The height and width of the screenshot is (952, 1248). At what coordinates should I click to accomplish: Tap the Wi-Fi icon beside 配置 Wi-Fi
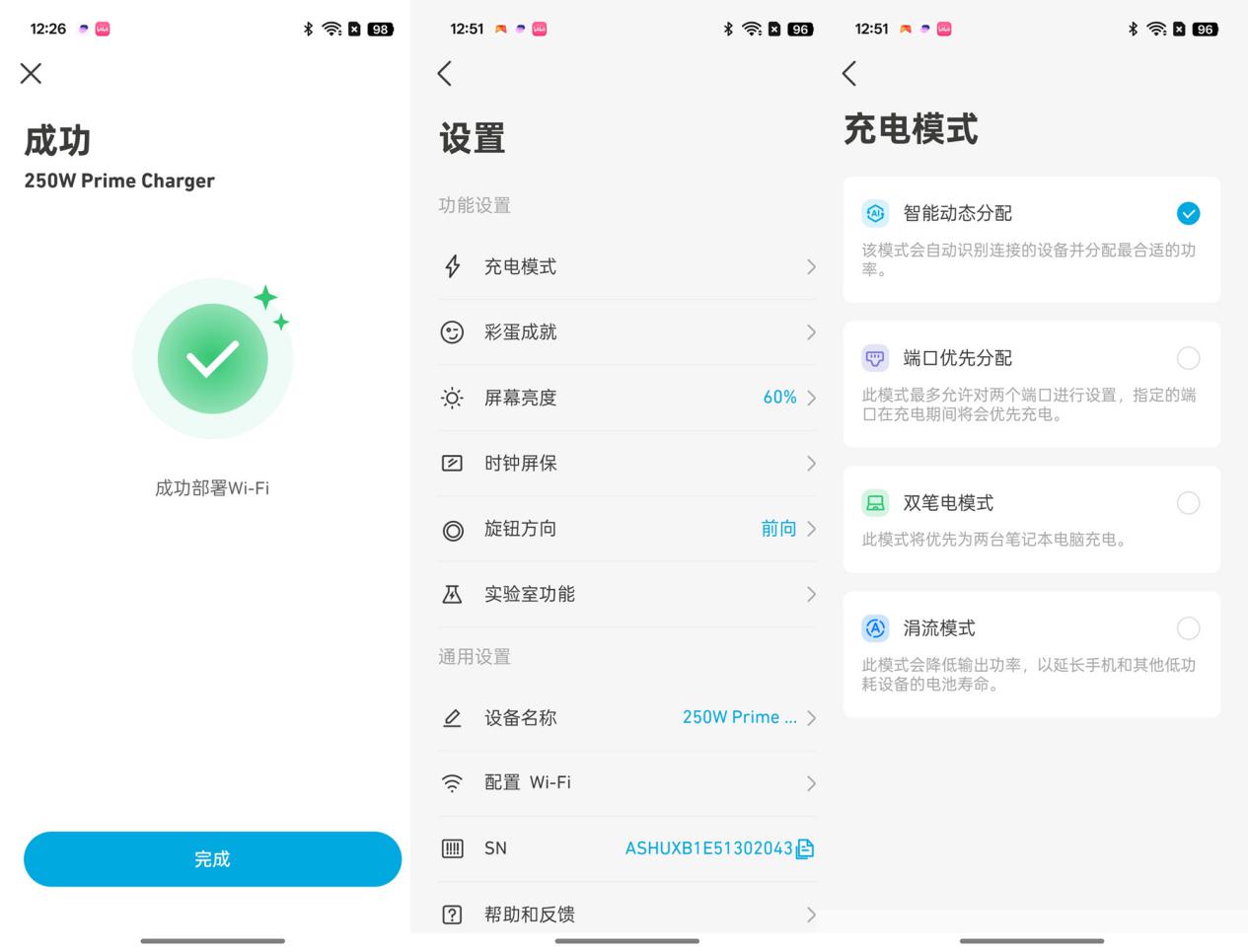pos(452,783)
